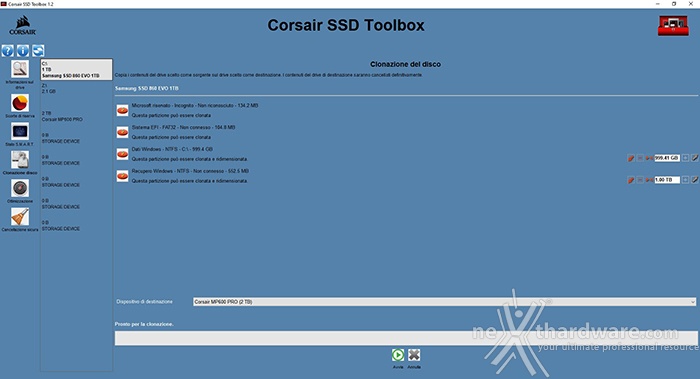Click the red eraser icon for Recupero Windows
This screenshot has width=700, height=379.
tap(631, 180)
